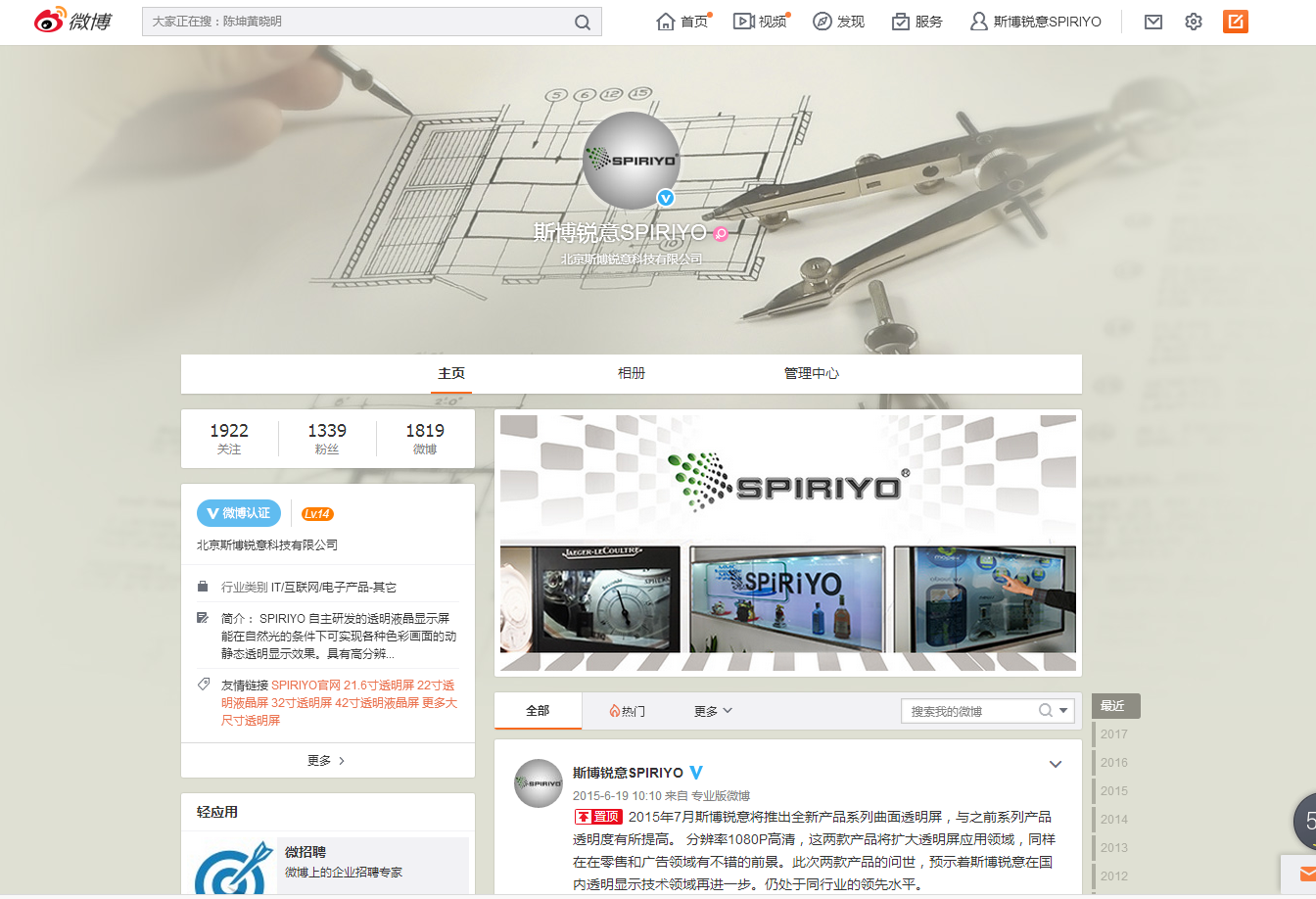The height and width of the screenshot is (899, 1316).
Task: Open the SPIRIYO官网 friendly link
Action: tap(305, 686)
